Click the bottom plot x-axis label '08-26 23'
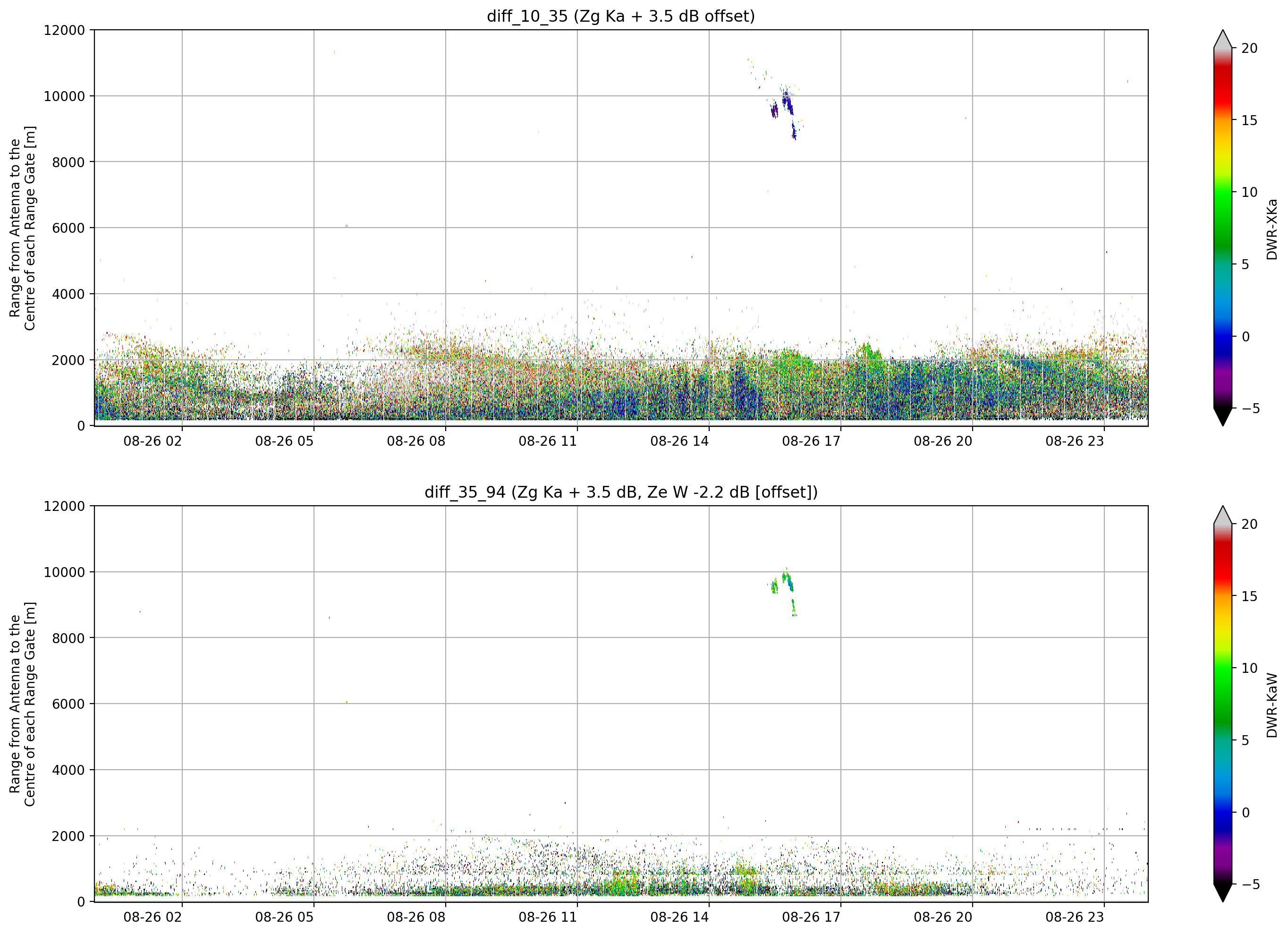 1075,917
